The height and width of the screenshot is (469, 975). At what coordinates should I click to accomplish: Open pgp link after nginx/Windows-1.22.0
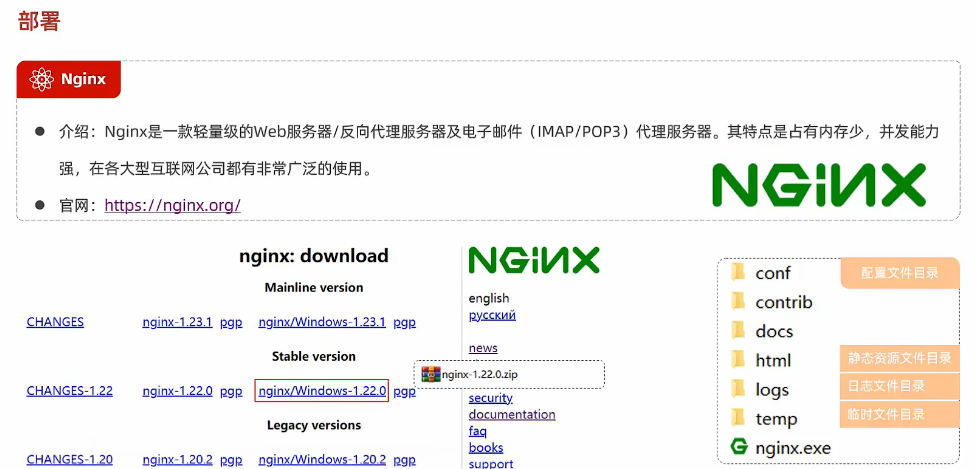[x=404, y=391]
